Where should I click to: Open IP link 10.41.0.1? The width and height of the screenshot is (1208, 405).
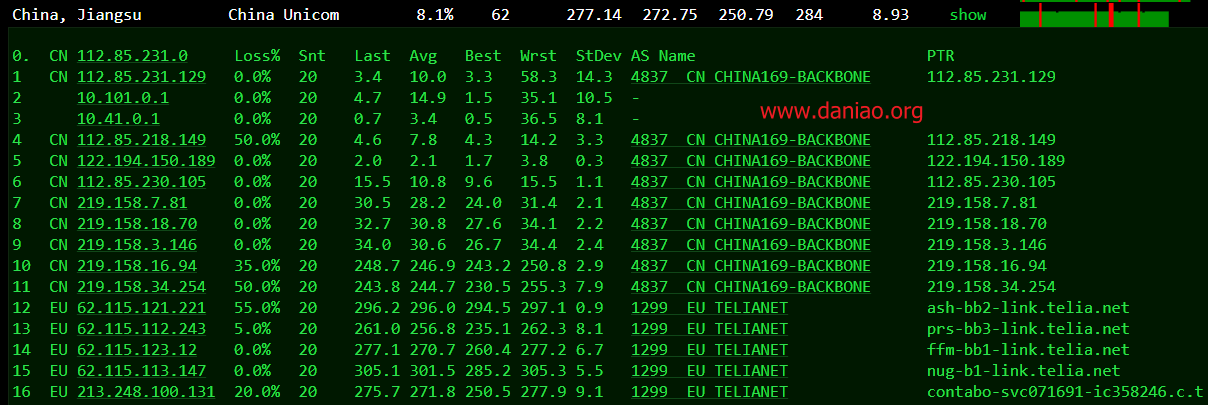click(x=118, y=119)
